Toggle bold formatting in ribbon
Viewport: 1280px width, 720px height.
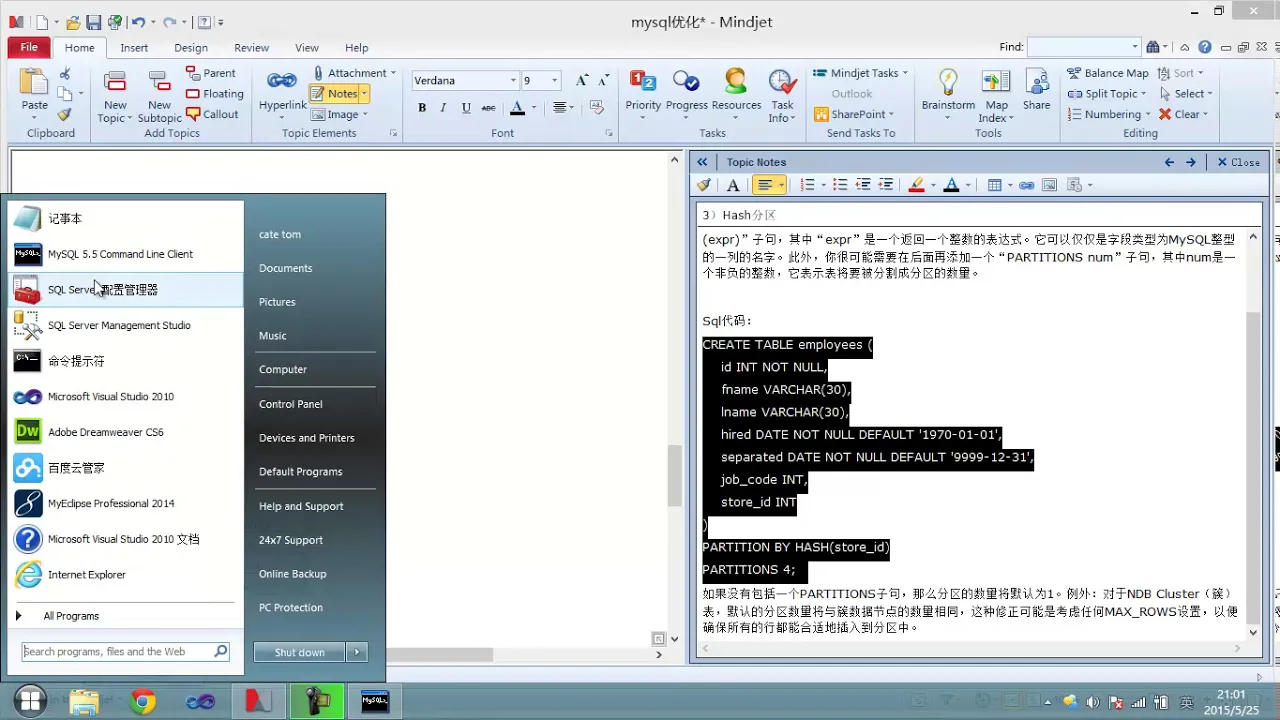(x=422, y=108)
